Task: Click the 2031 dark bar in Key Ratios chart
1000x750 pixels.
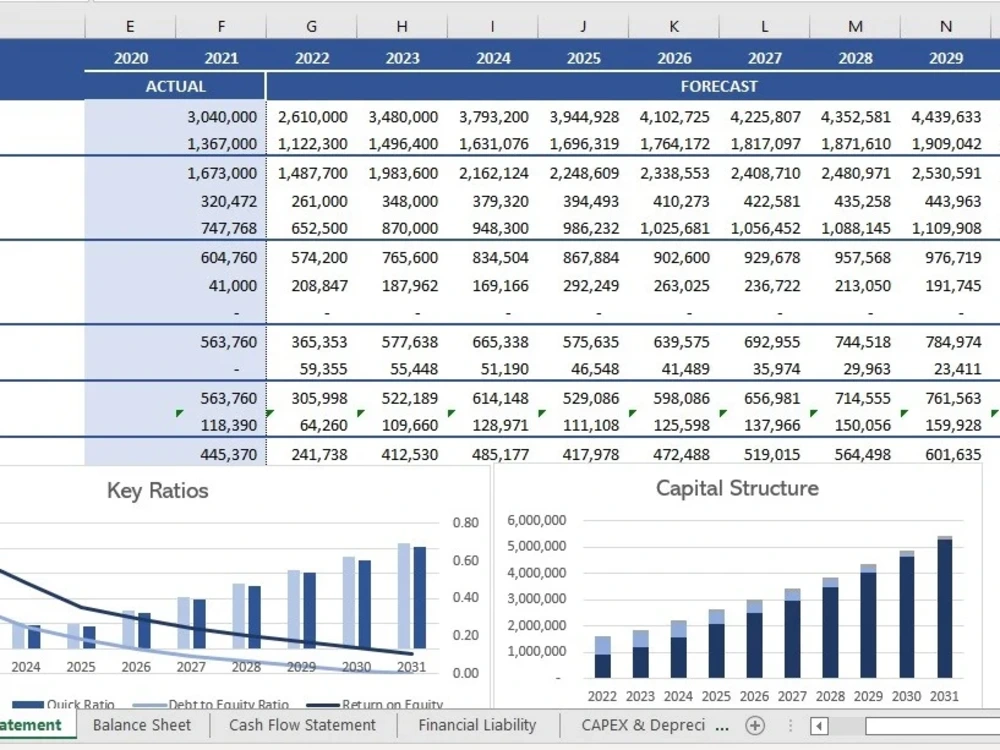Action: point(420,598)
